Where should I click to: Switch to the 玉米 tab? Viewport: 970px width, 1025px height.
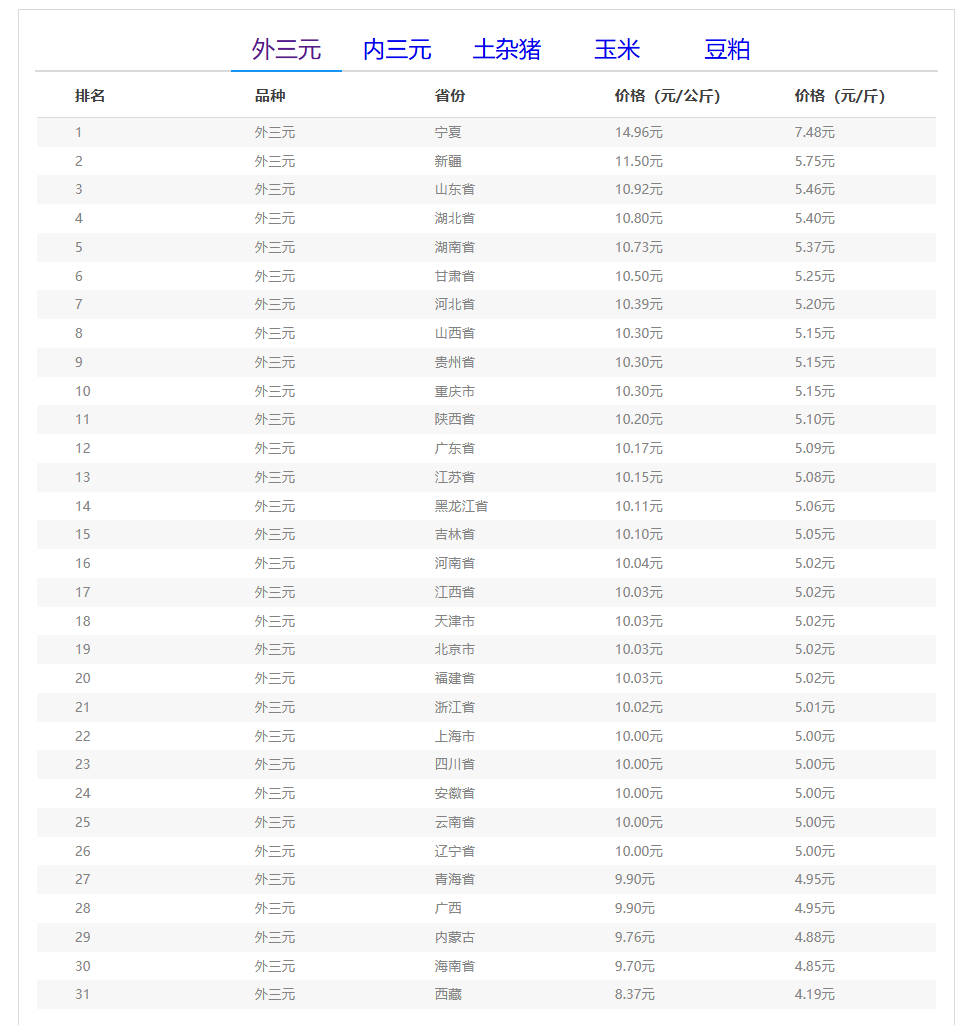[x=616, y=49]
